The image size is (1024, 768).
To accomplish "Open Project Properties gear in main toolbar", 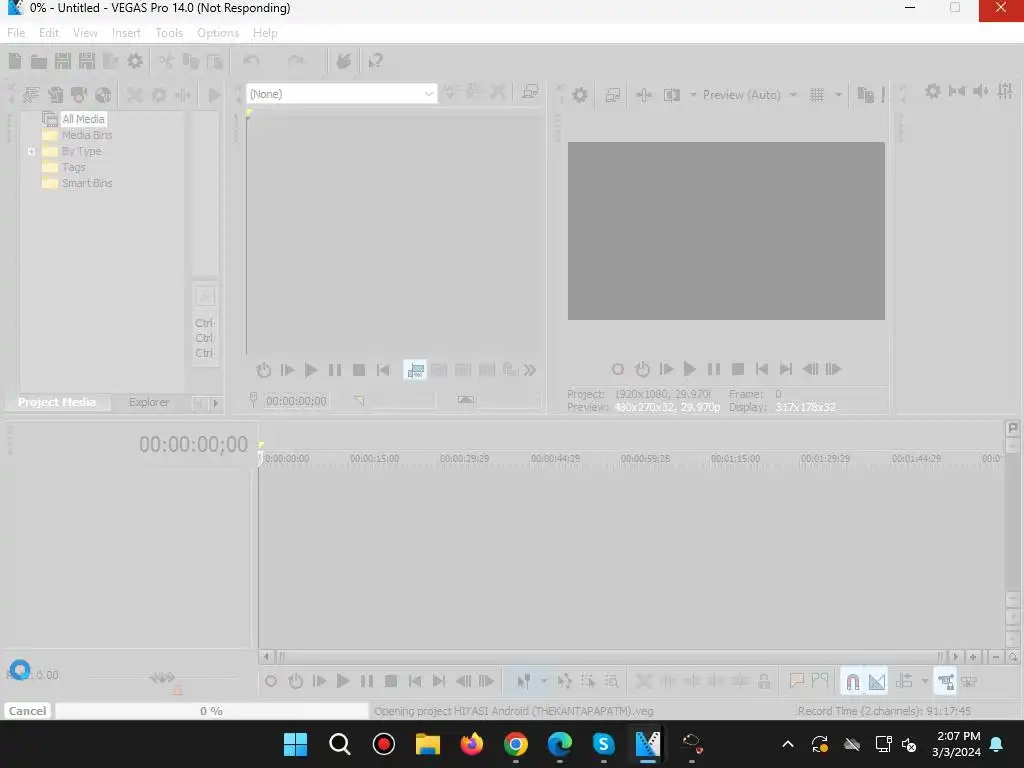I will pos(135,61).
